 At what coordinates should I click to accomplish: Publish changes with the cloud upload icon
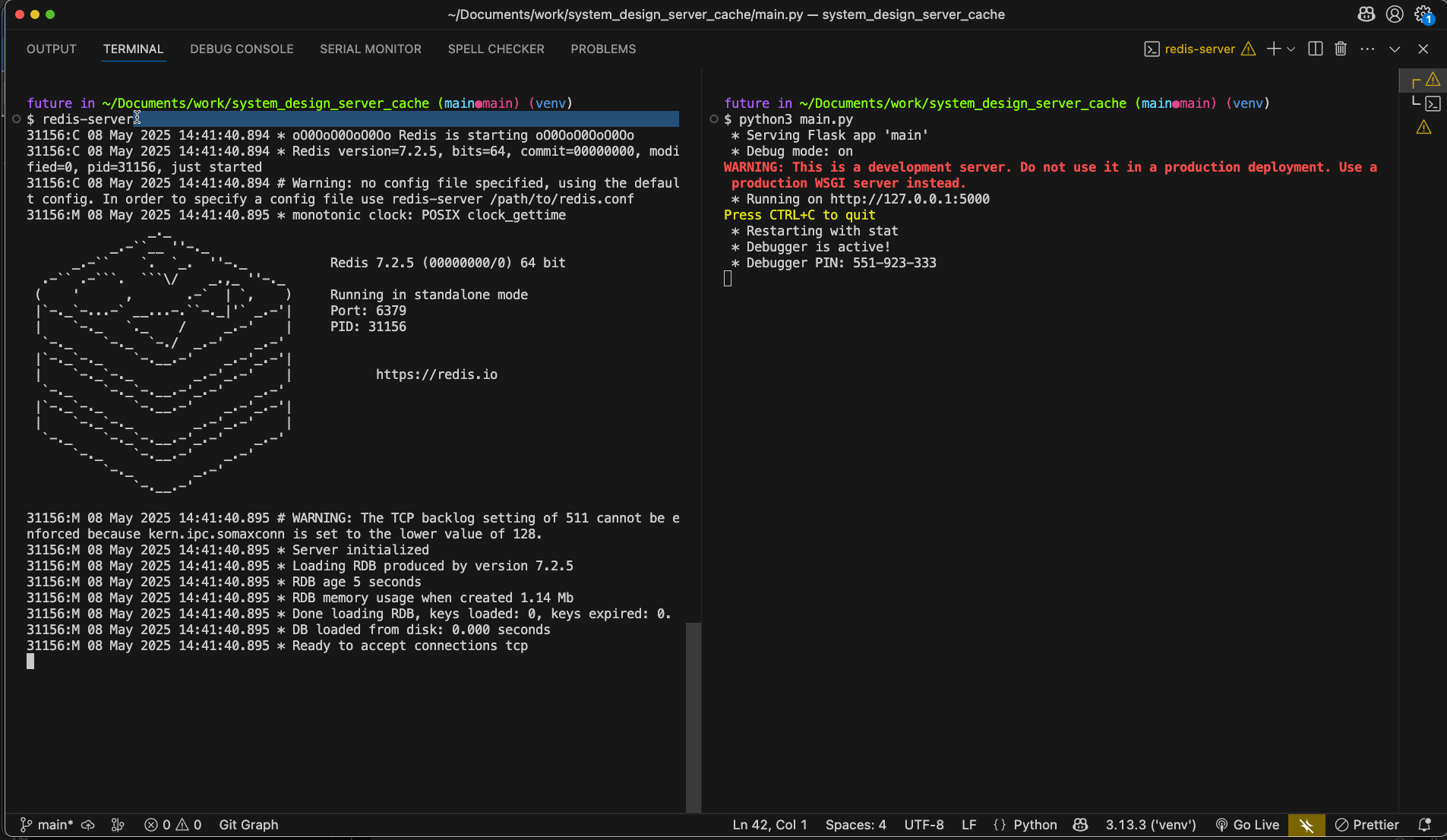click(x=88, y=825)
